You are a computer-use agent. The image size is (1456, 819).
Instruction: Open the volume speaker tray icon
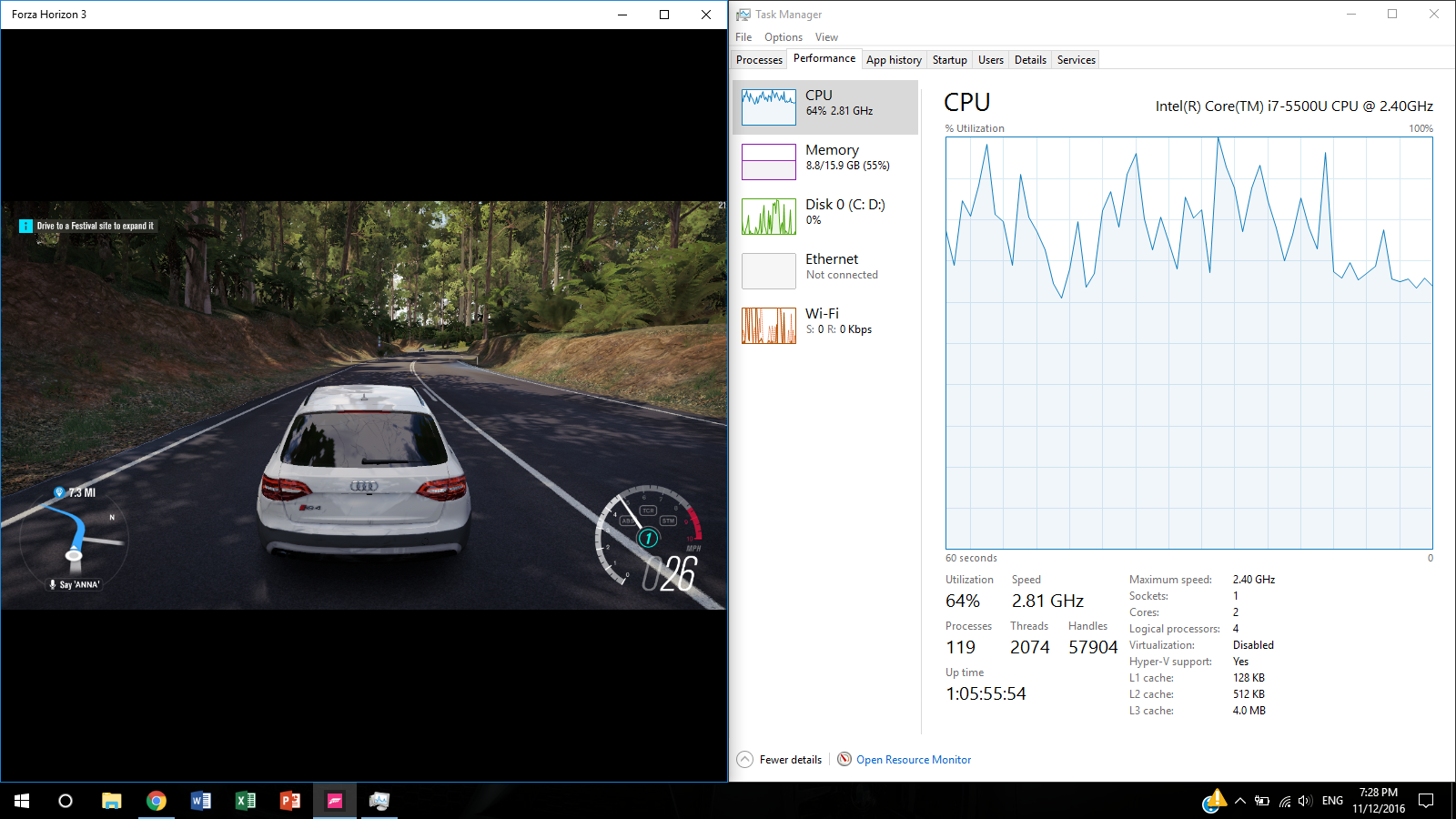[1305, 801]
